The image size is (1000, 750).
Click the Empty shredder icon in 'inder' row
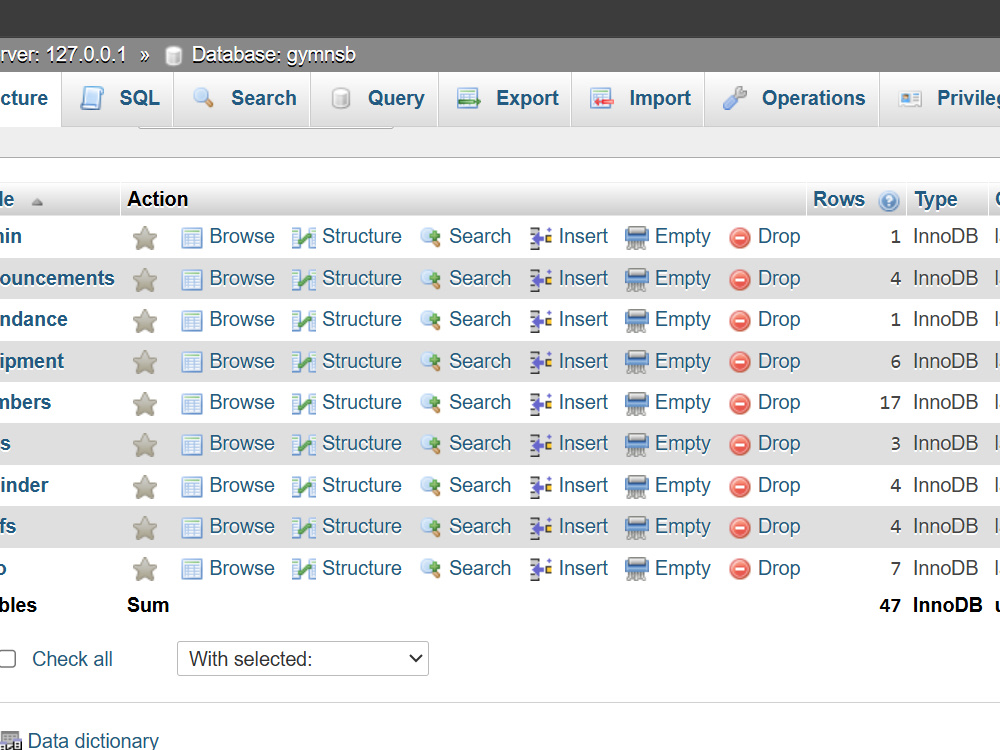tap(636, 487)
